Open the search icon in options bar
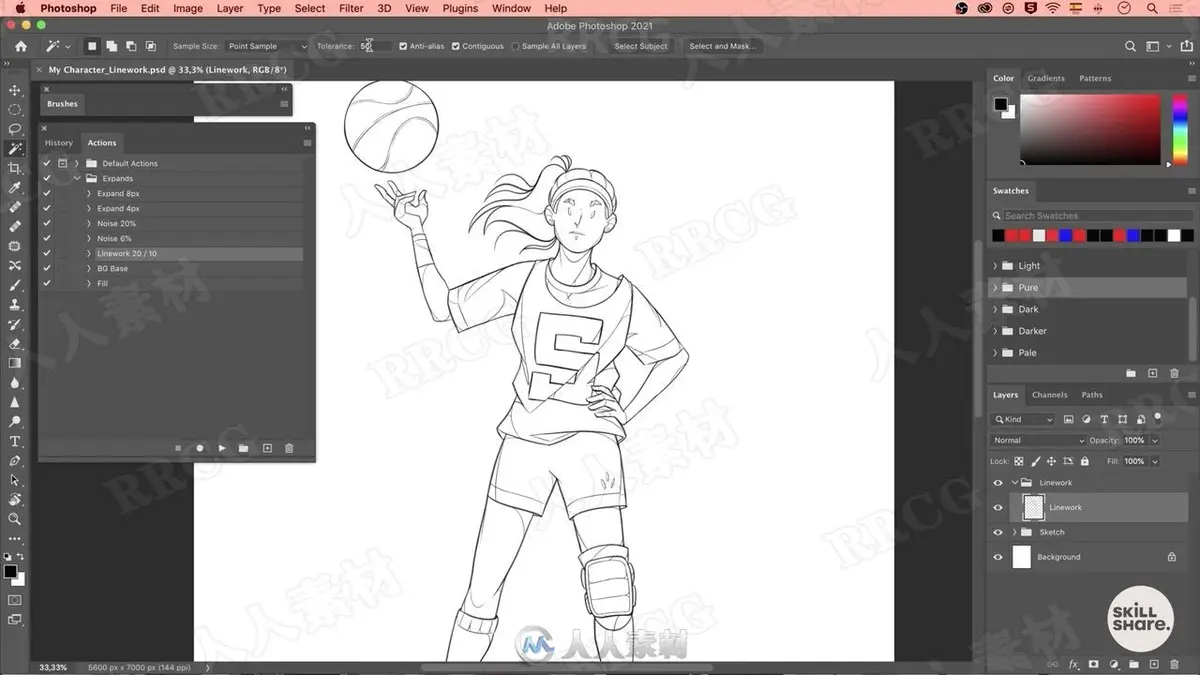This screenshot has height=675, width=1200. coord(1131,46)
